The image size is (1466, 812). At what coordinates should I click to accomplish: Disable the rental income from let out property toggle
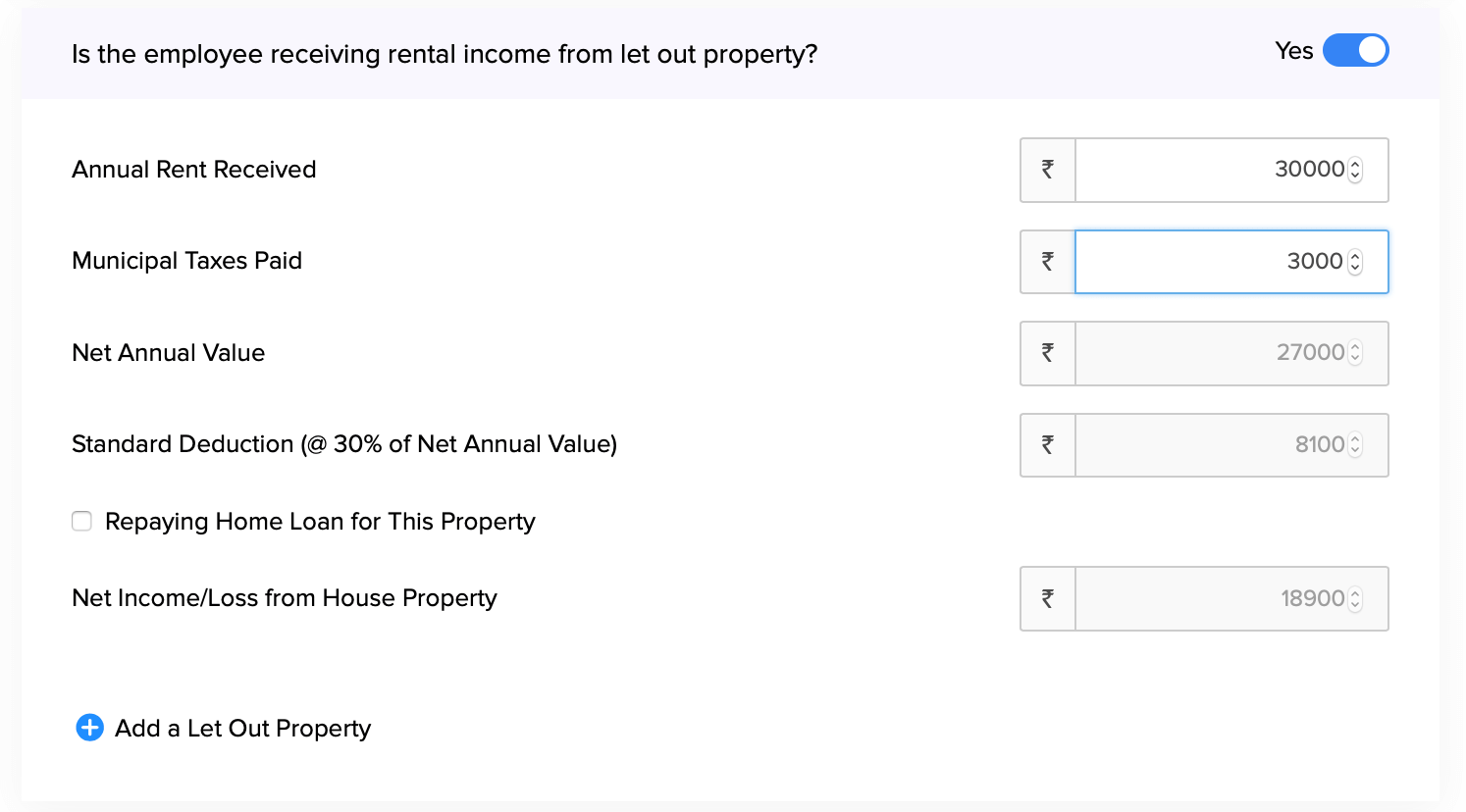1357,50
